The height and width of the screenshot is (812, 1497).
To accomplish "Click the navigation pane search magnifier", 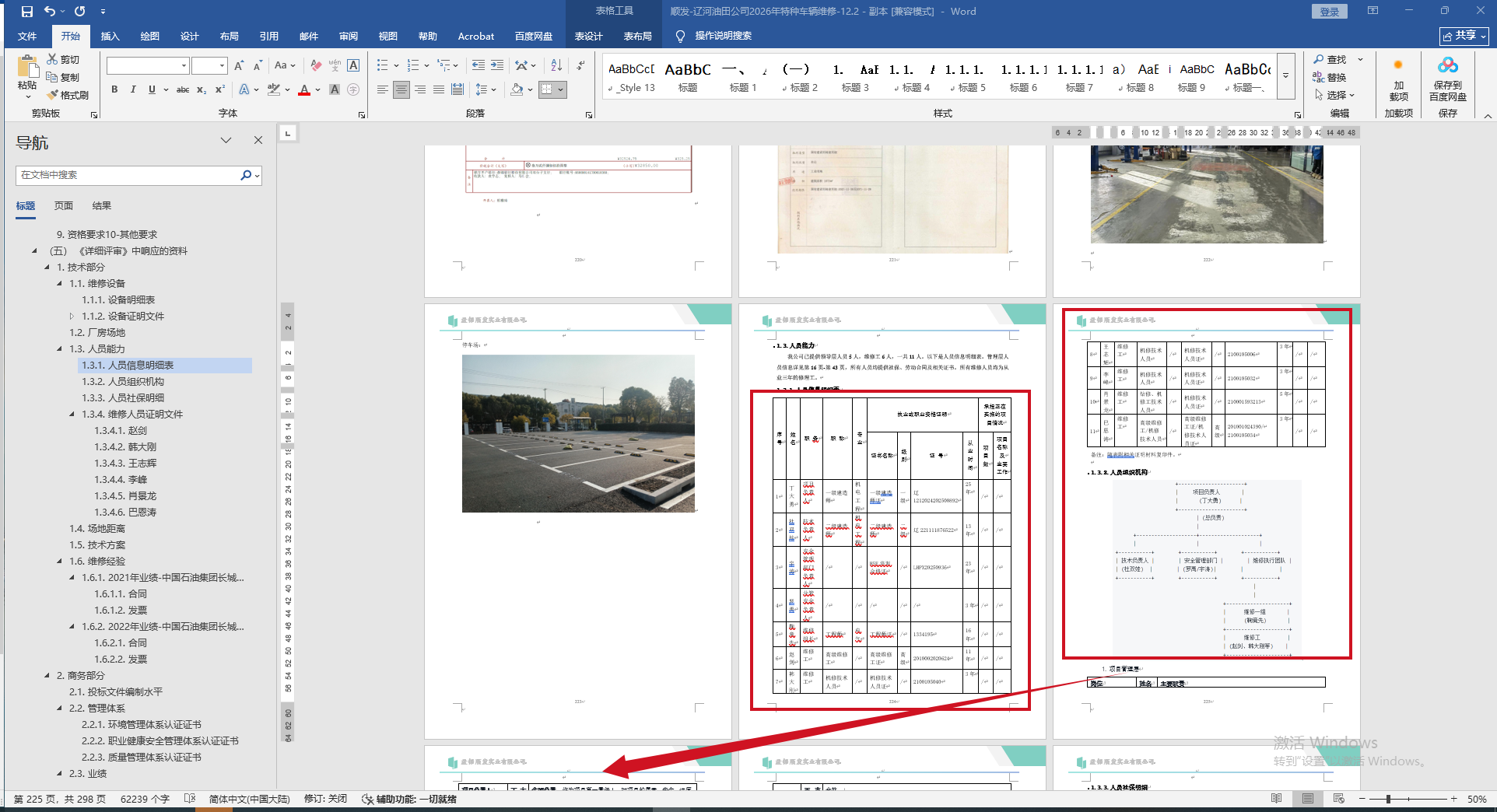I will pos(246,175).
